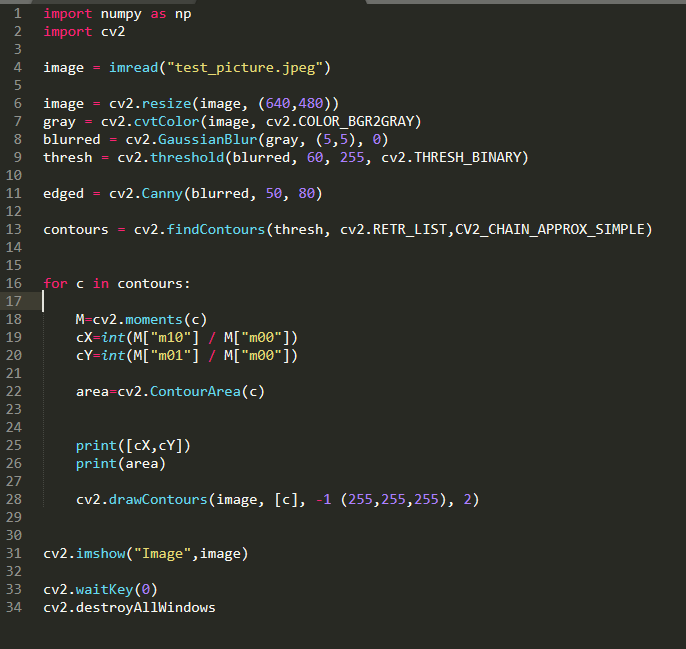Click the value 50 in the Canny call
The image size is (686, 649).
[274, 193]
